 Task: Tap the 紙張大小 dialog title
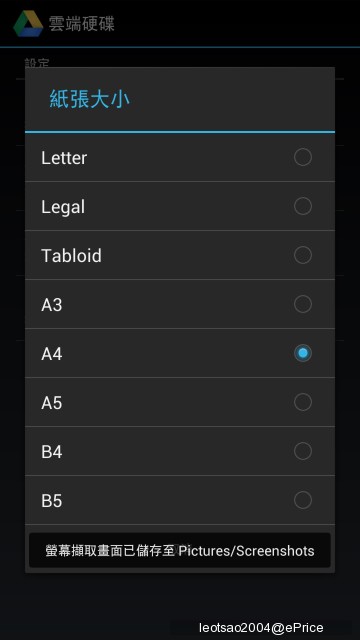pos(90,99)
